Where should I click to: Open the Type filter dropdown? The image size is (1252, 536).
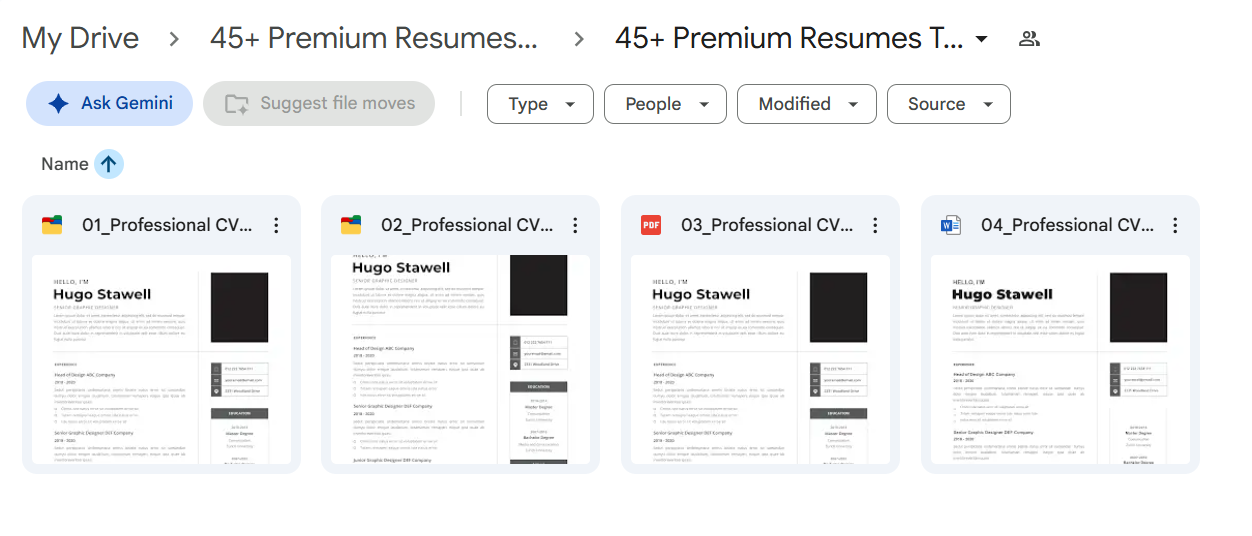click(x=540, y=104)
